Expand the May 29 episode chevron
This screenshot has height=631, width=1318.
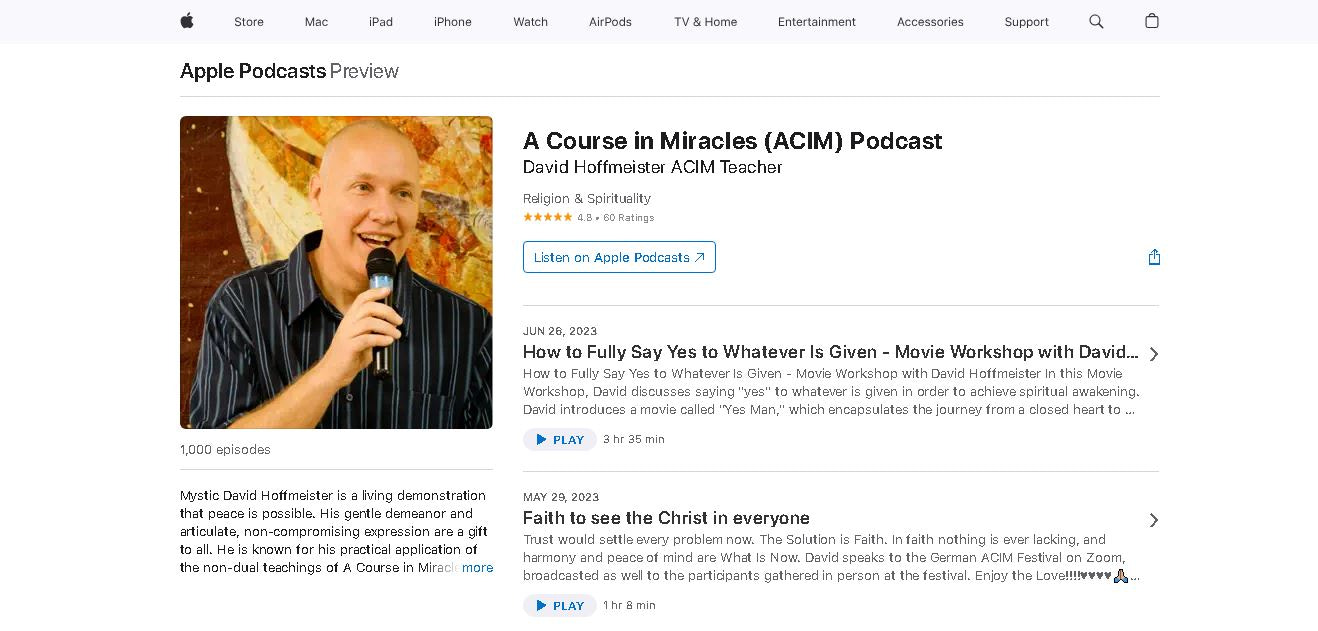pos(1154,520)
